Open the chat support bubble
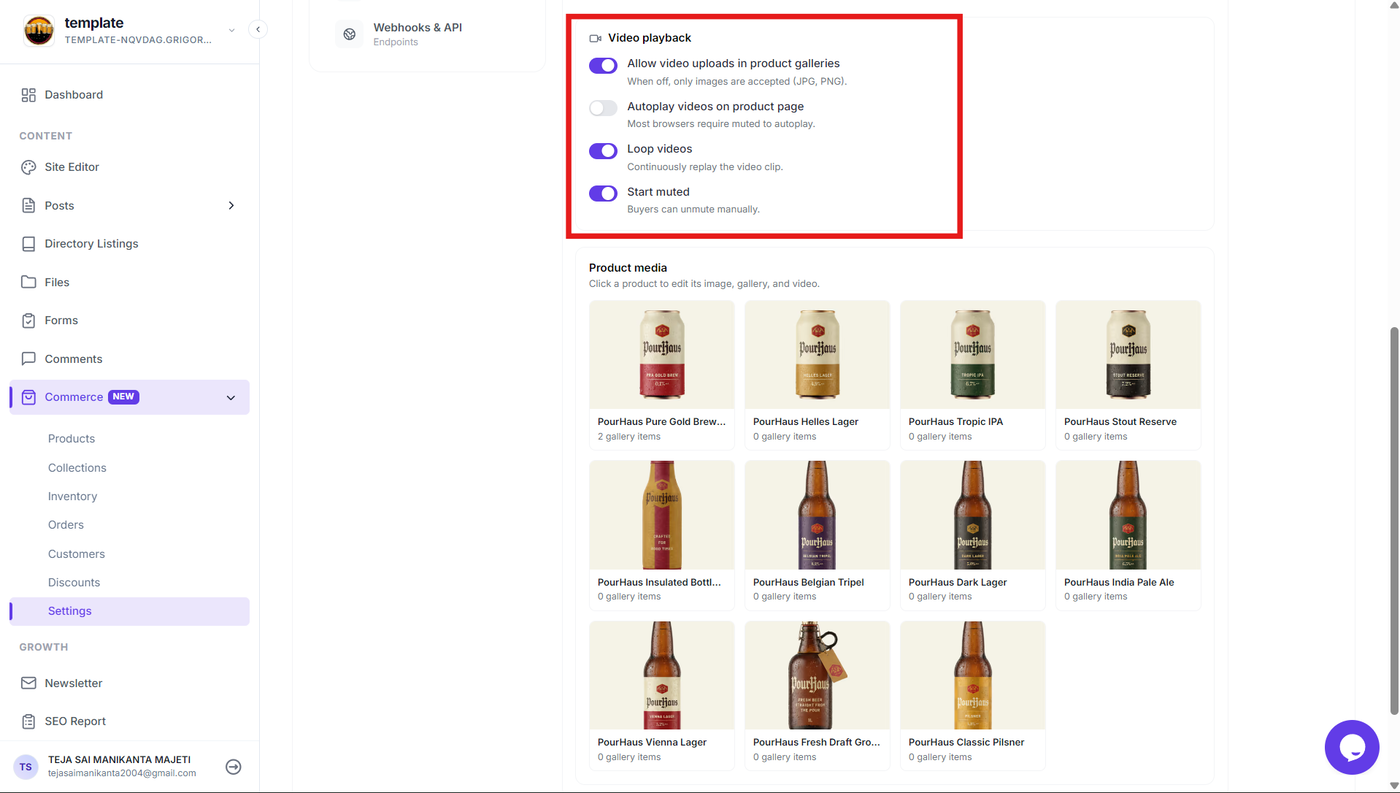This screenshot has height=793, width=1400. [1352, 747]
